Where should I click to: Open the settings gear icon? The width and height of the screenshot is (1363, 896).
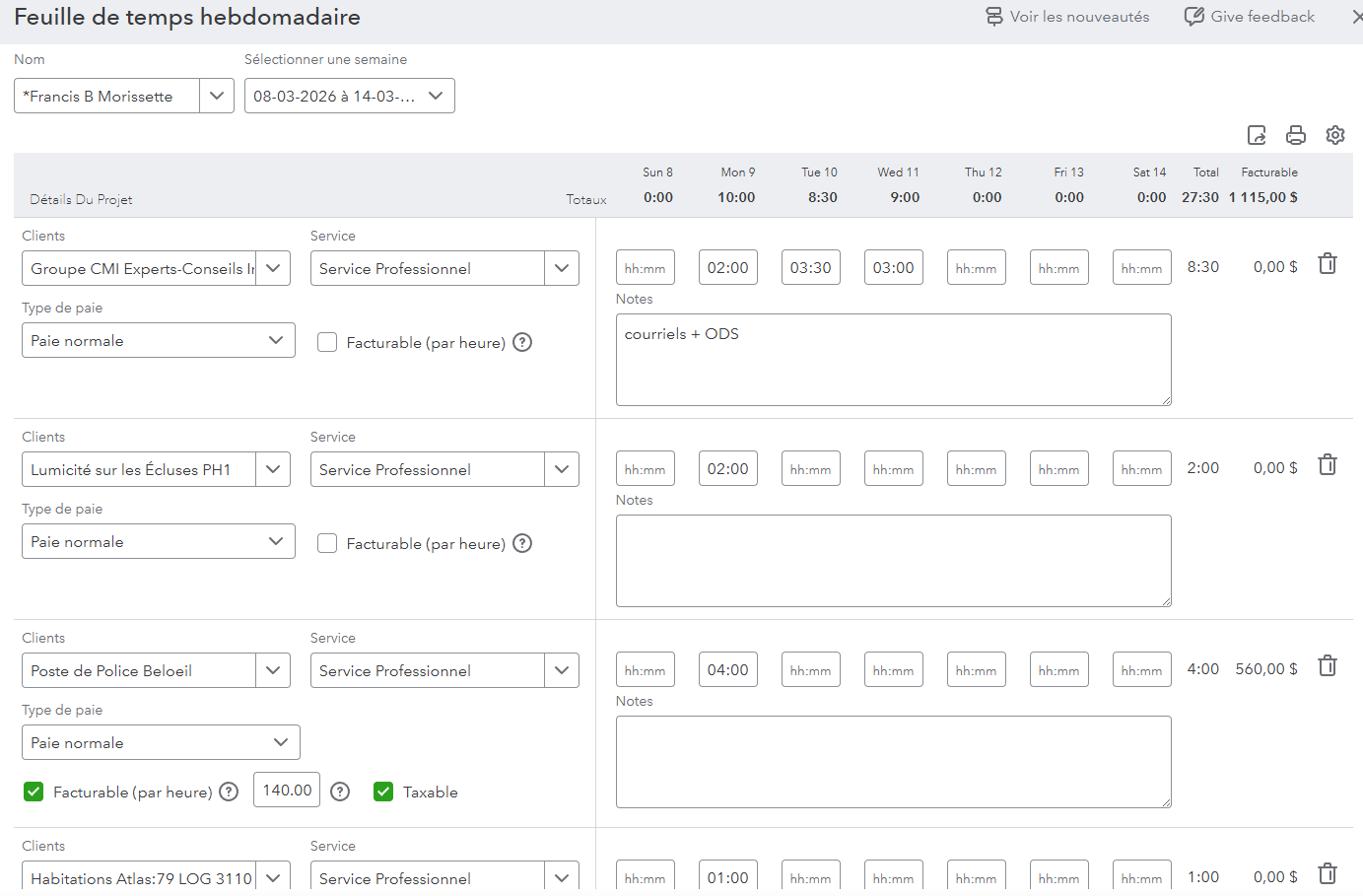point(1335,135)
